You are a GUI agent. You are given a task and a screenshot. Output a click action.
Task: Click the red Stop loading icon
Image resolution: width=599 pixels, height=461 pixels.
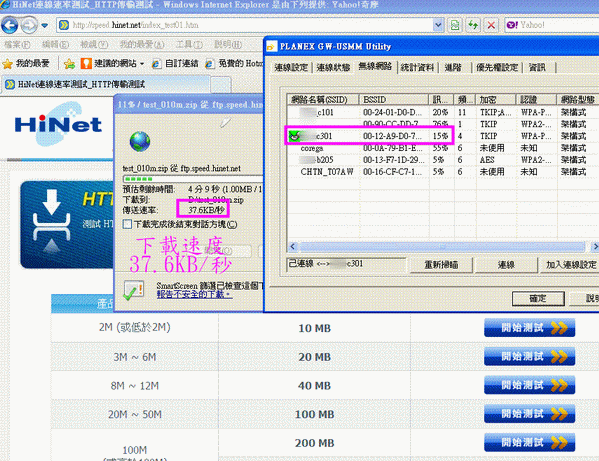coord(491,25)
